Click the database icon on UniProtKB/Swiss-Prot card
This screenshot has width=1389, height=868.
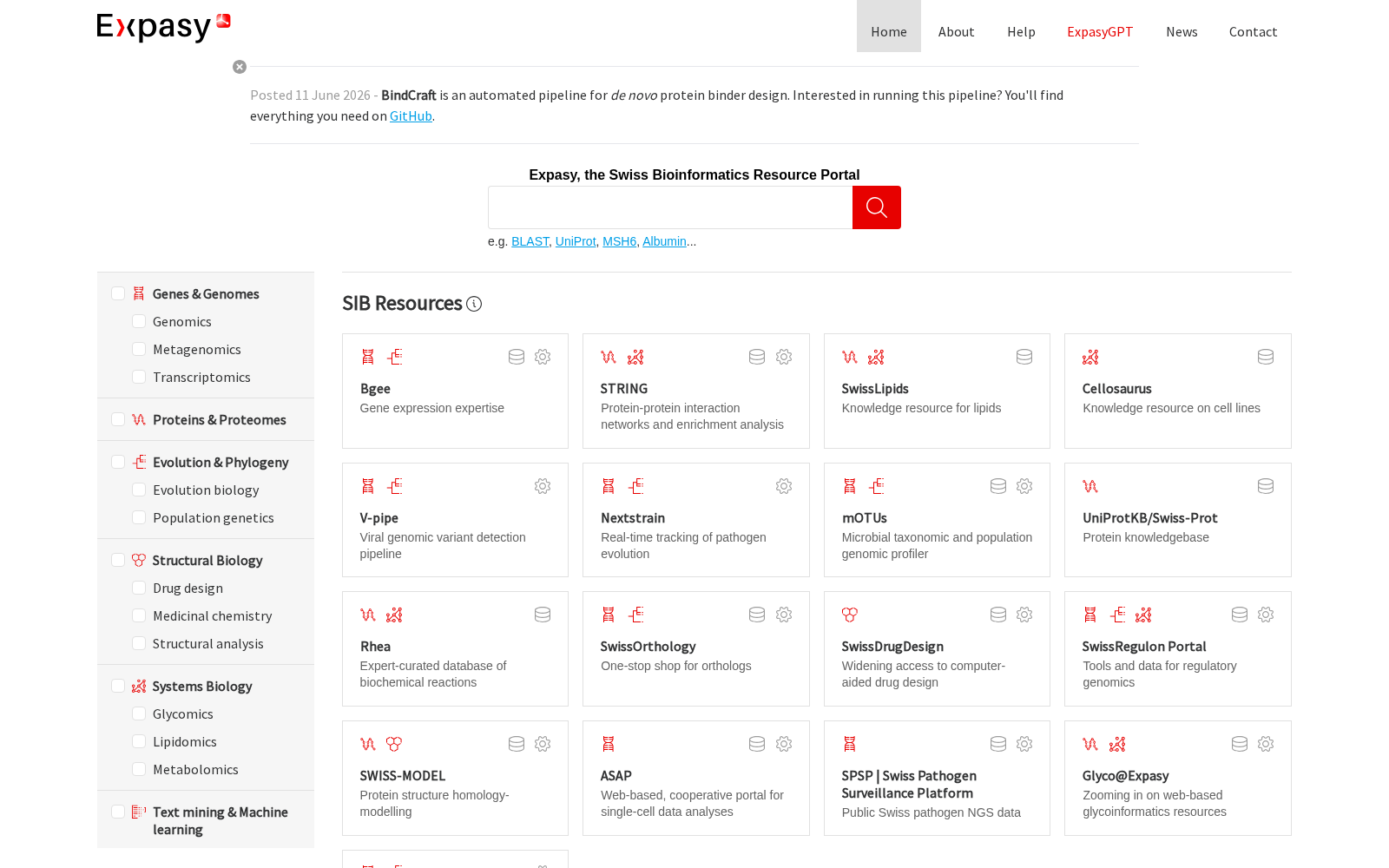click(x=1266, y=486)
